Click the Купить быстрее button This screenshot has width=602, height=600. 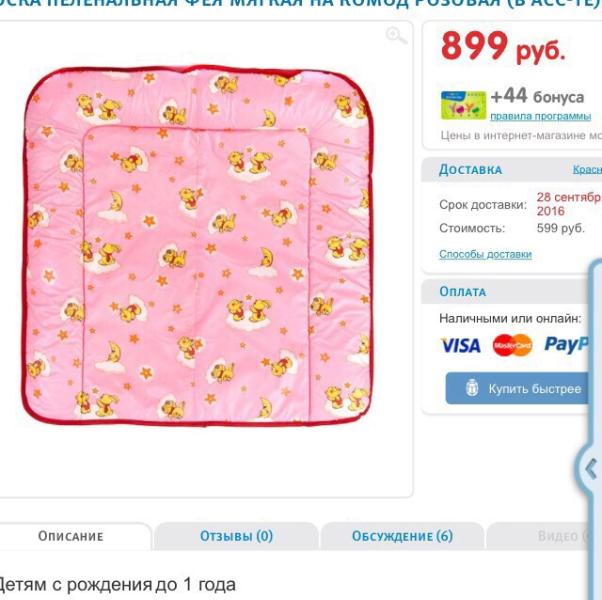(517, 388)
